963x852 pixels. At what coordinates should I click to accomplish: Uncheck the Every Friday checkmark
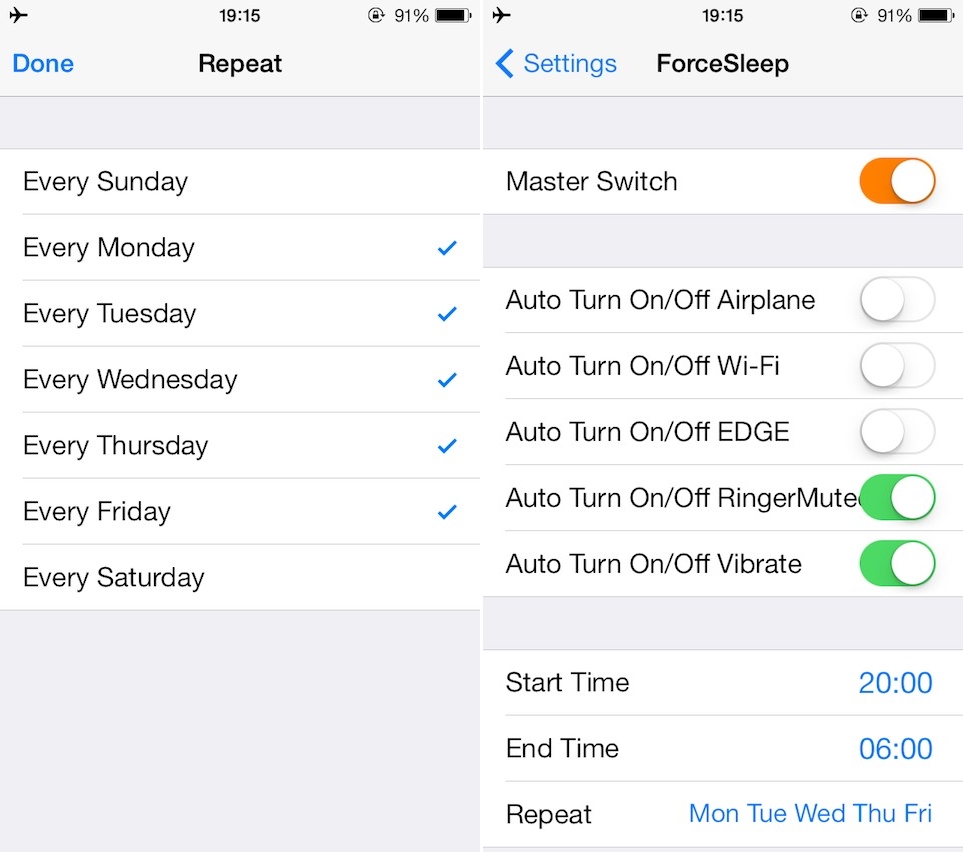(x=447, y=512)
